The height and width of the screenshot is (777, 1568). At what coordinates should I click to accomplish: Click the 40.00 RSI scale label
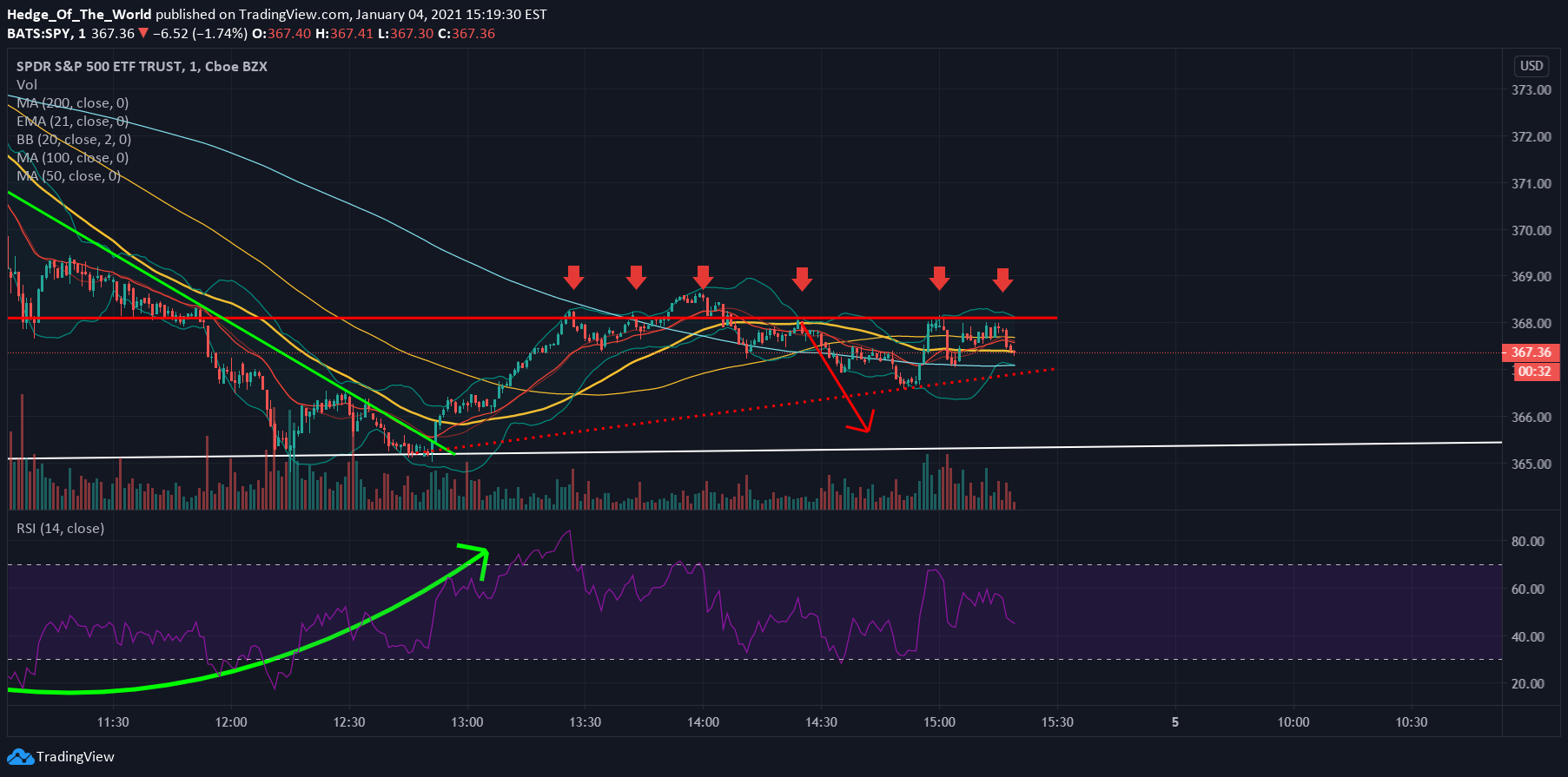click(1527, 637)
